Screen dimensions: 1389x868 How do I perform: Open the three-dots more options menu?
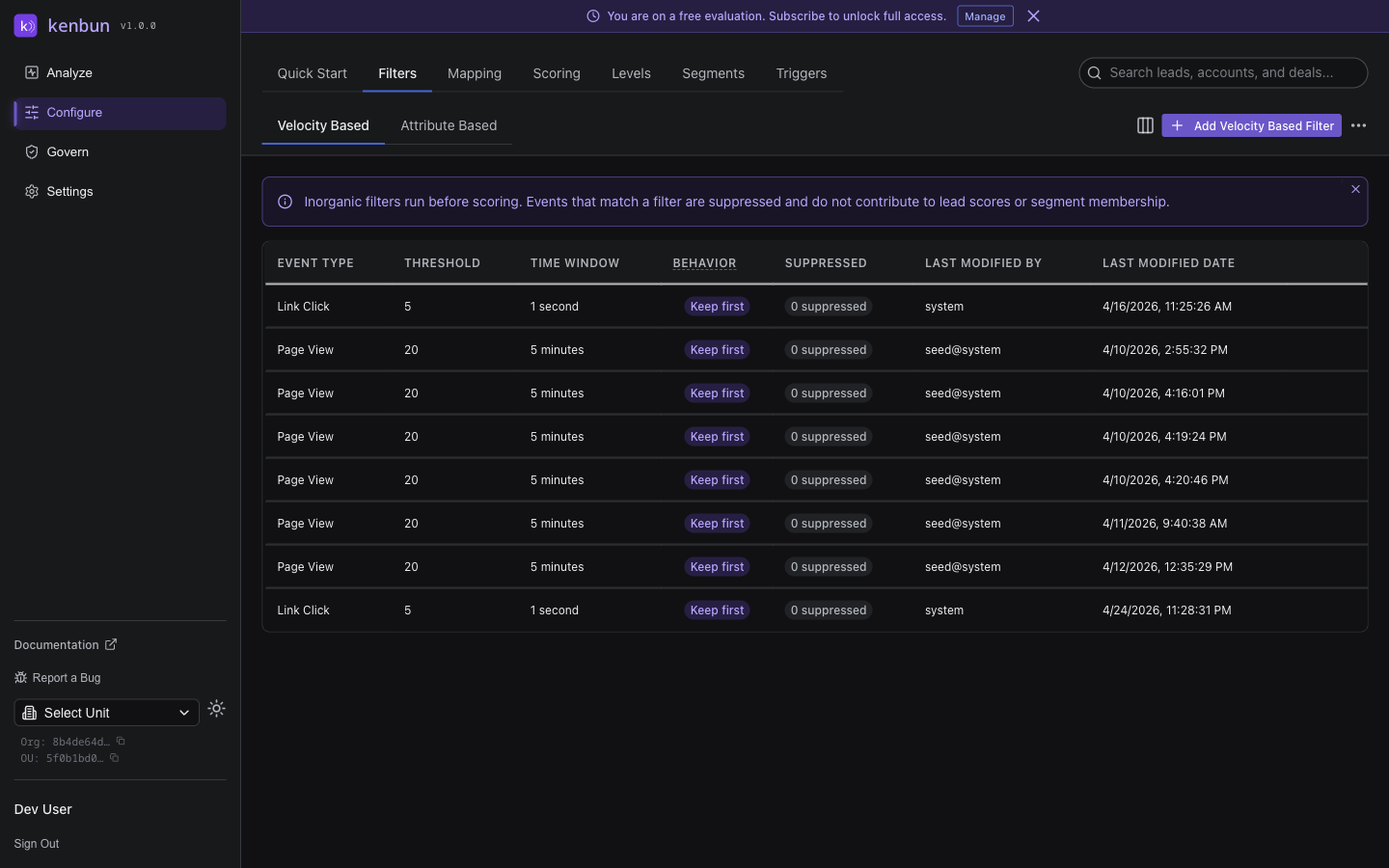coord(1358,125)
